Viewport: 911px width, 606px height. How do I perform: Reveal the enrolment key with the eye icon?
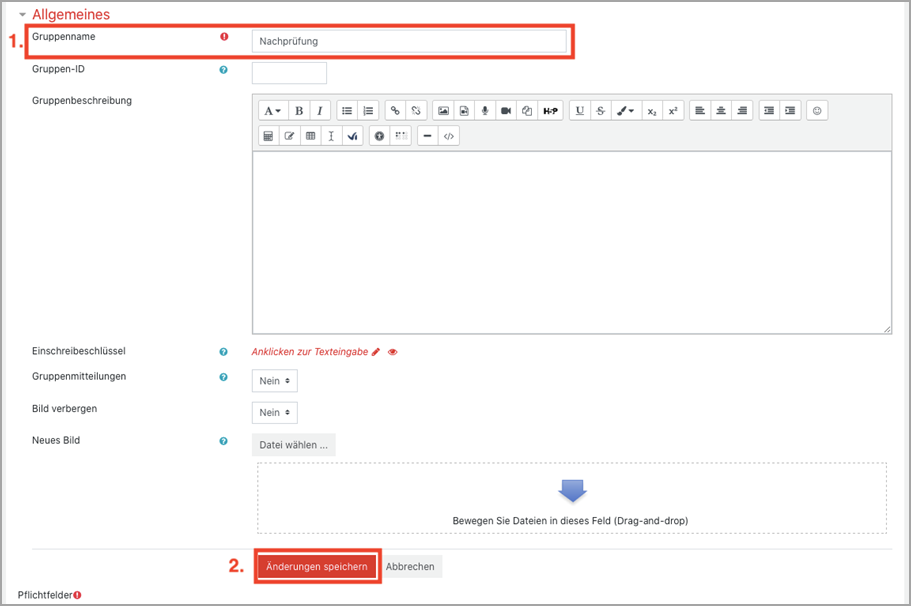click(393, 352)
